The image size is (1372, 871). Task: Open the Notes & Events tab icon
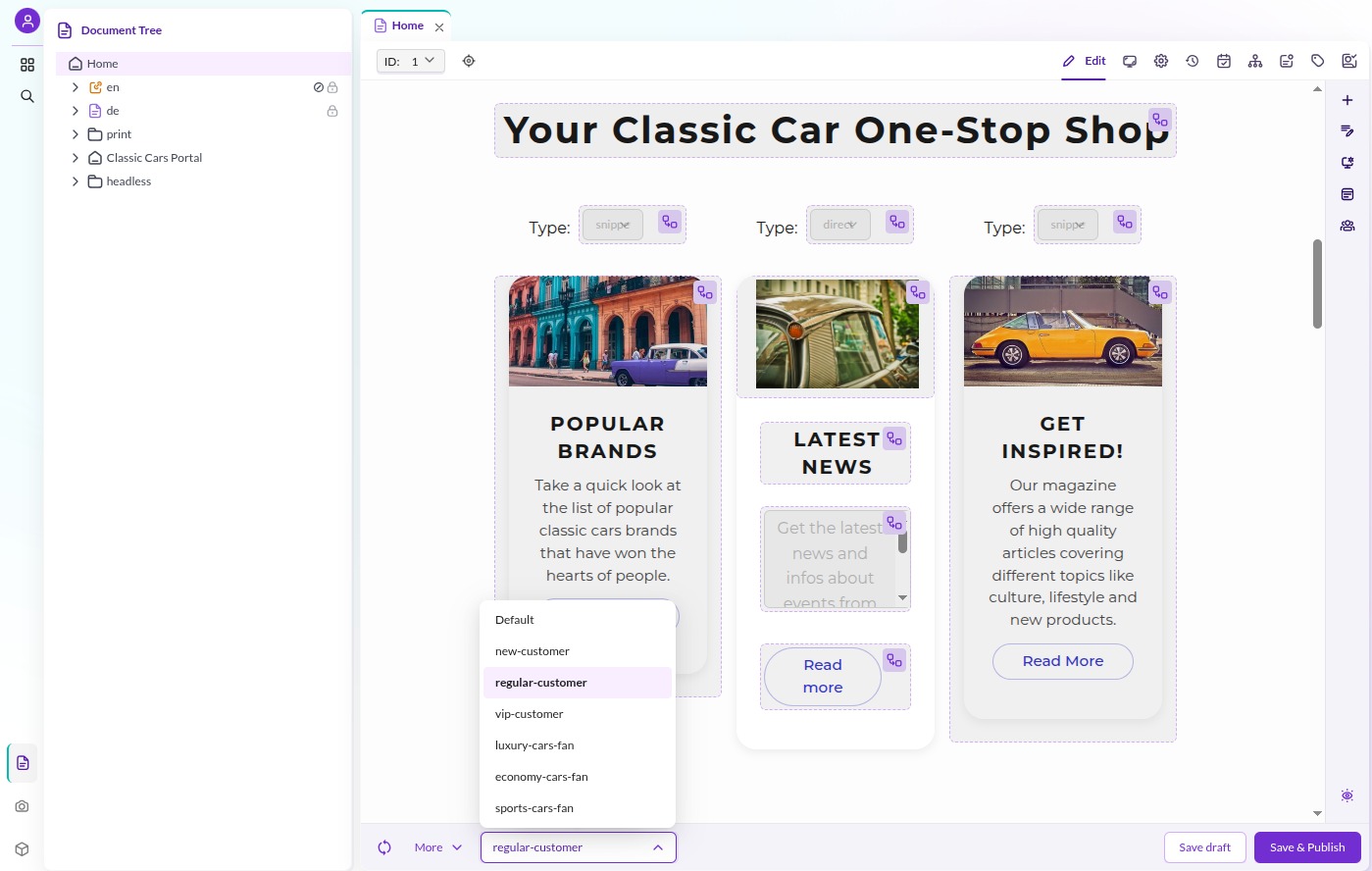pos(1287,61)
